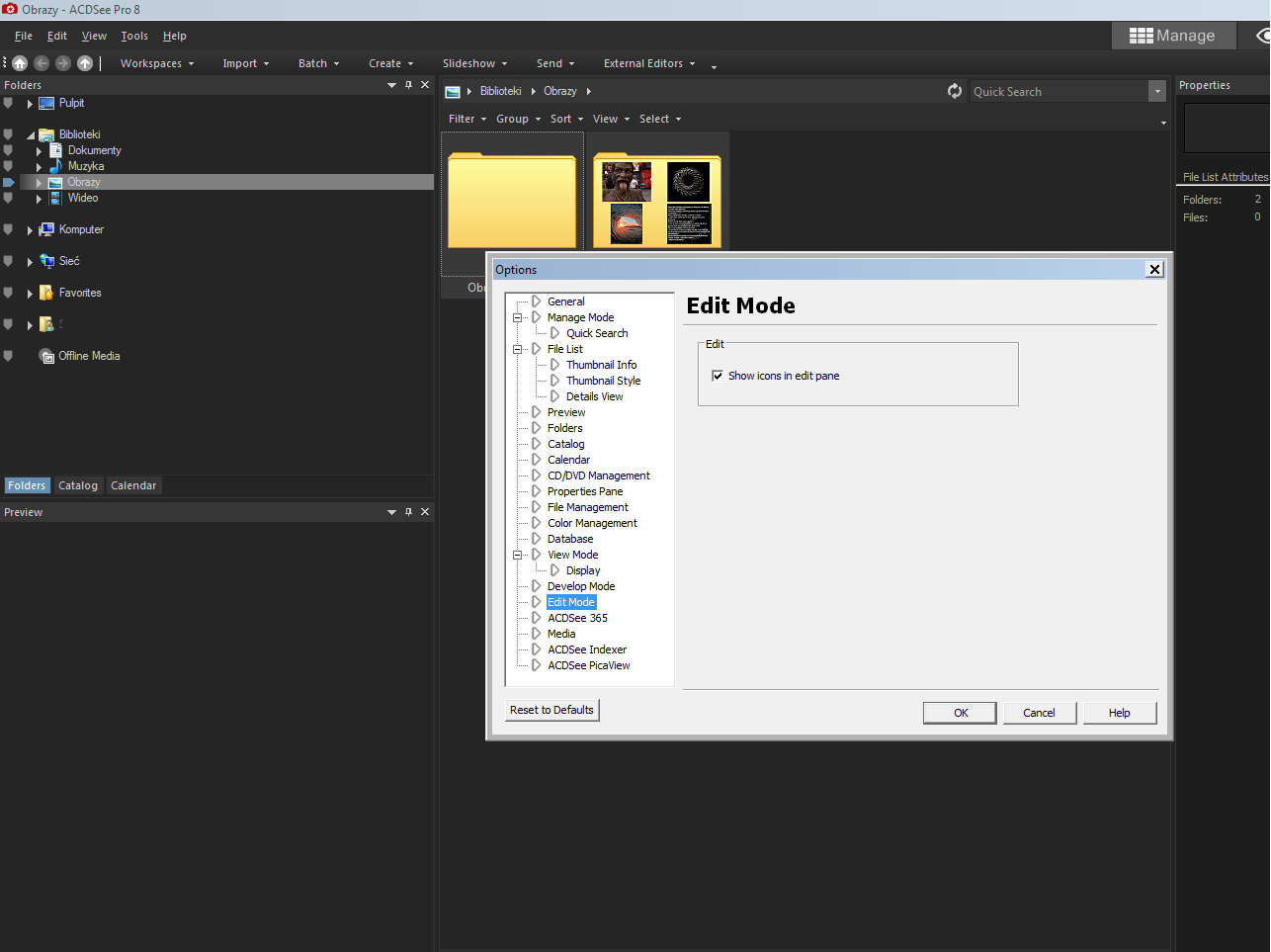Click the Favorites star folder icon

(x=46, y=293)
